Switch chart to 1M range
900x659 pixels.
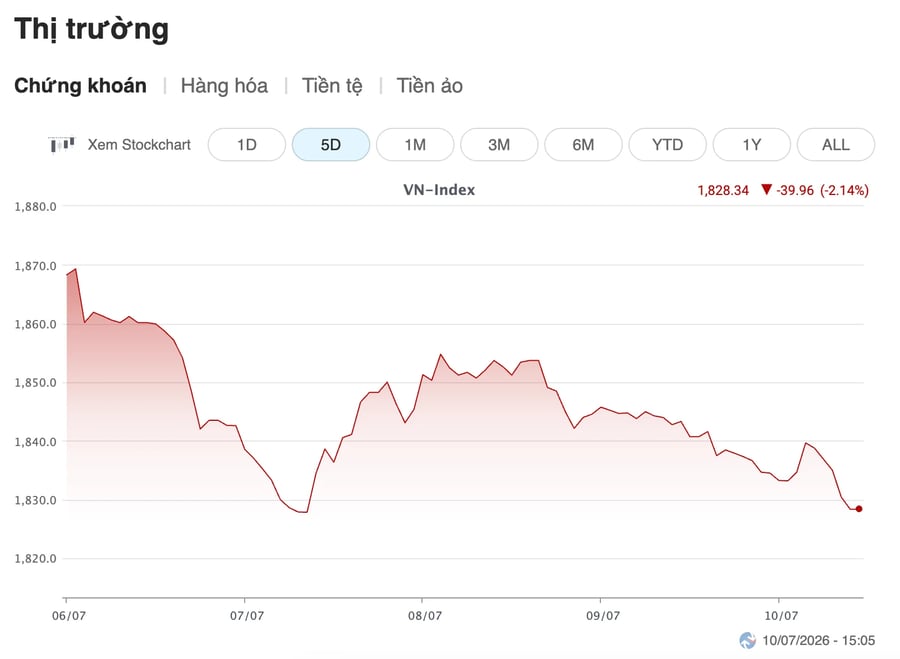point(415,145)
